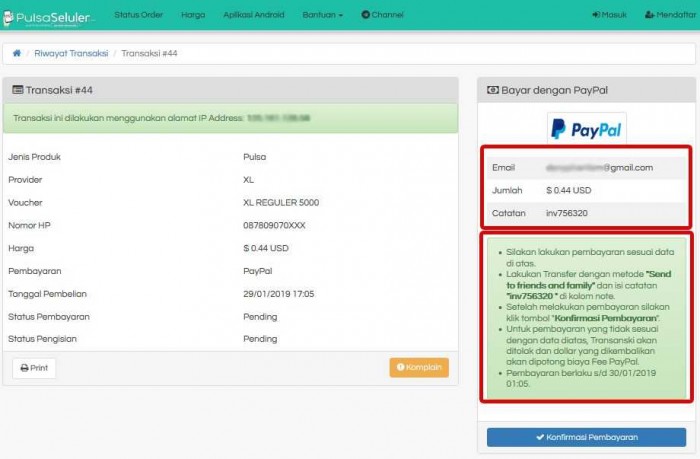Select the 'Transaksi #44' breadcrumb text
700x459 pixels.
coord(149,53)
